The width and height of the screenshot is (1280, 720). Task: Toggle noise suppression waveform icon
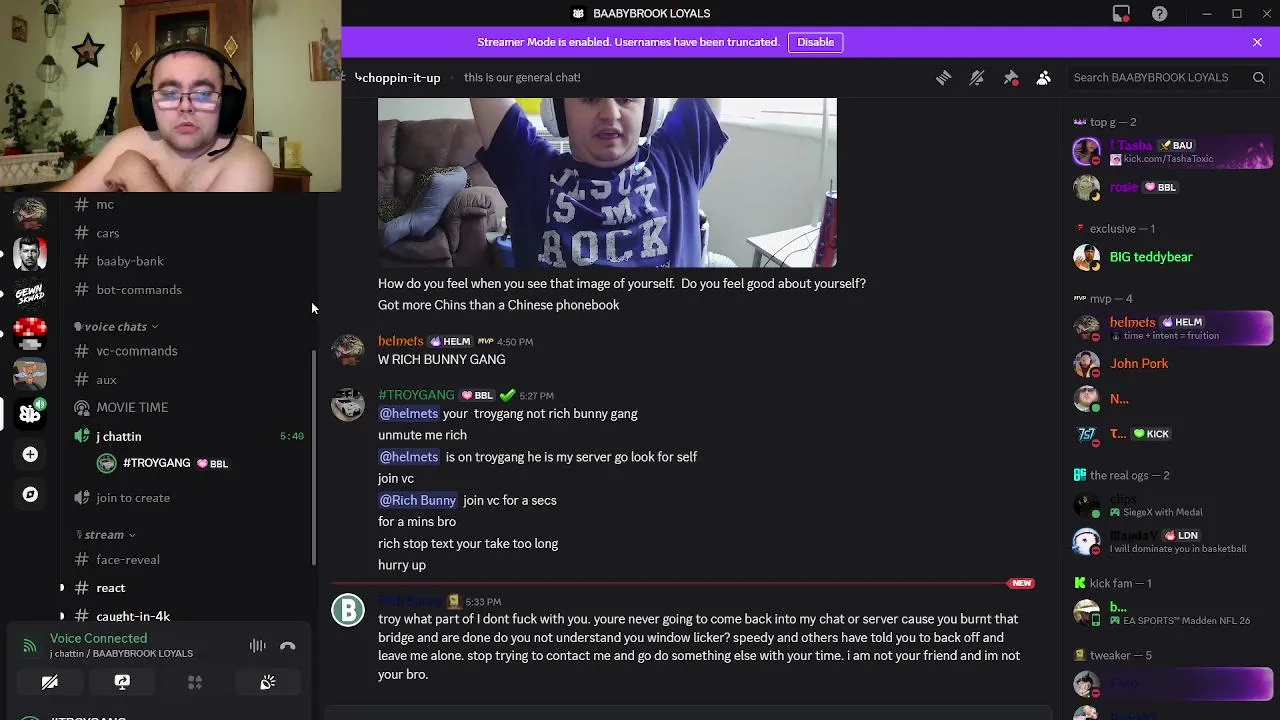click(258, 646)
